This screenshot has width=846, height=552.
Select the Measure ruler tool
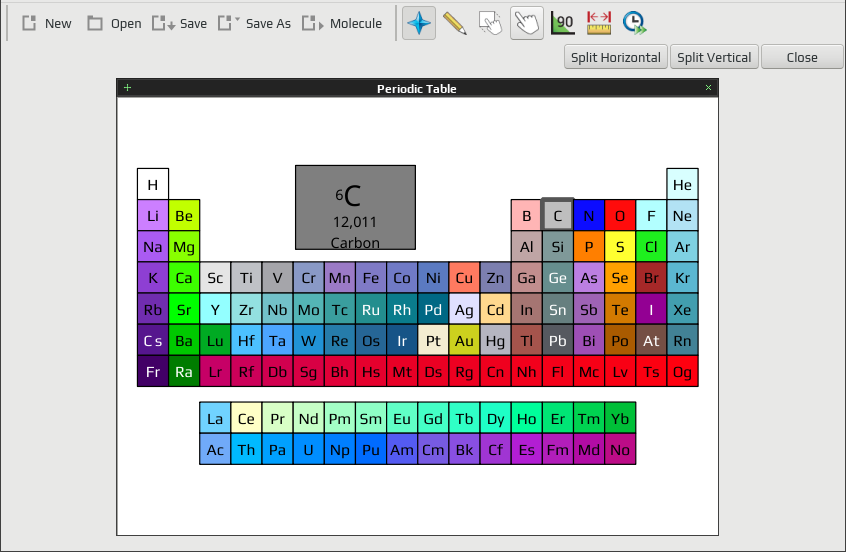click(x=598, y=23)
